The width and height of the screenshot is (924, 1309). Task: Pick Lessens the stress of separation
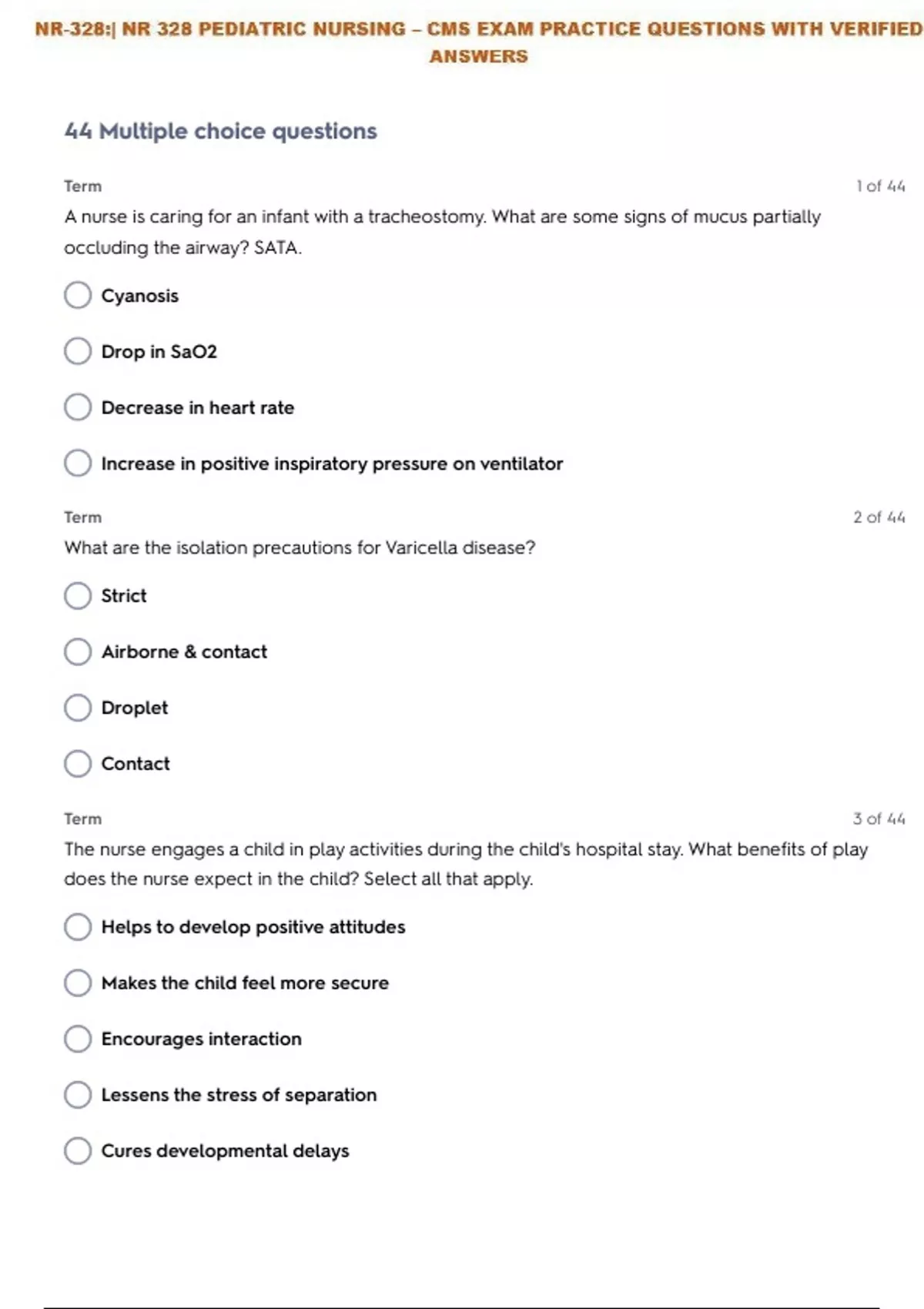click(x=78, y=1095)
